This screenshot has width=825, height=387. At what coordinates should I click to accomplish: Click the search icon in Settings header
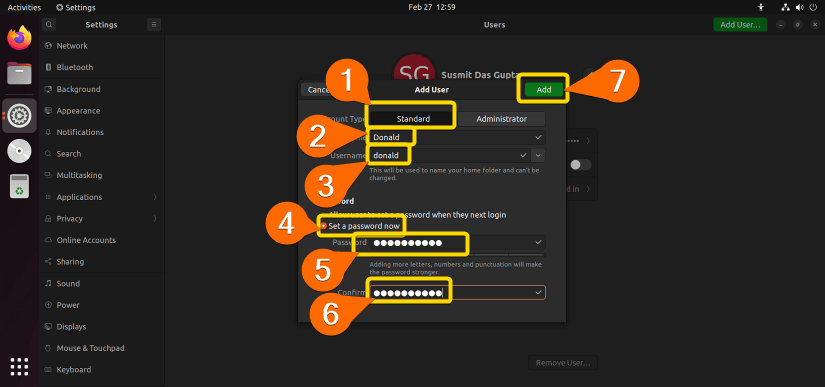(x=48, y=24)
